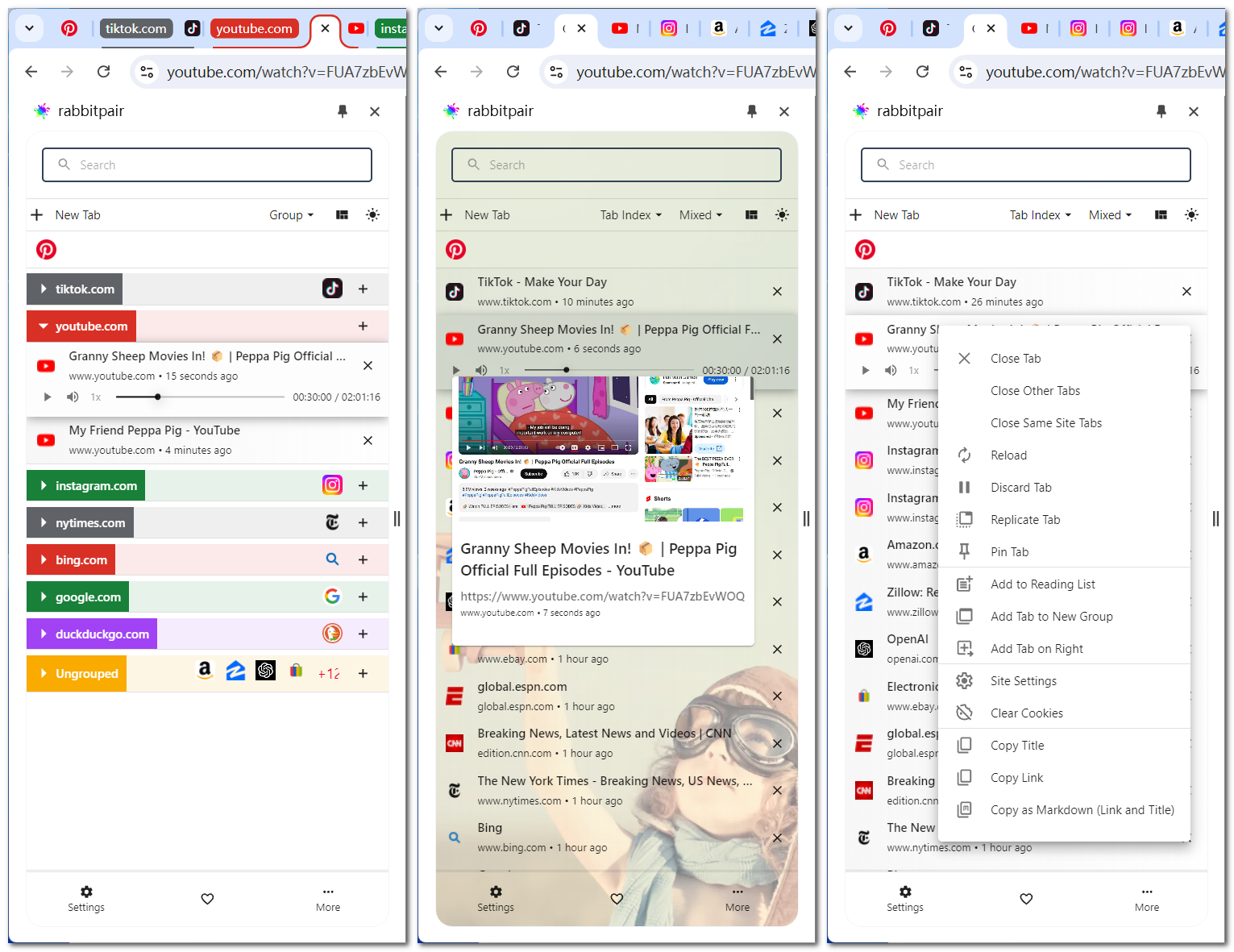Mute the video in right panel
Screen dimensions: 1234x952
891,370
